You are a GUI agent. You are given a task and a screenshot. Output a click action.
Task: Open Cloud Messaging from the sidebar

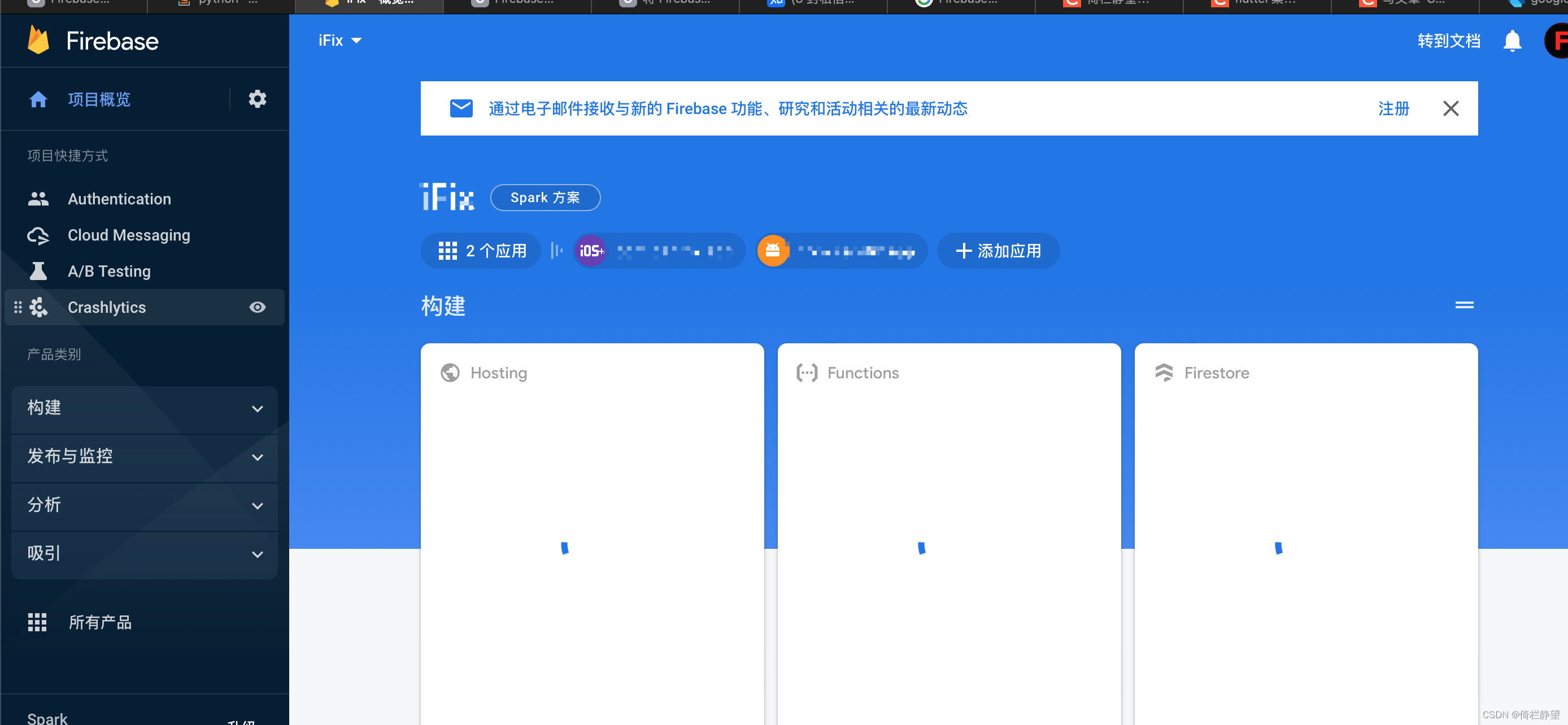128,235
